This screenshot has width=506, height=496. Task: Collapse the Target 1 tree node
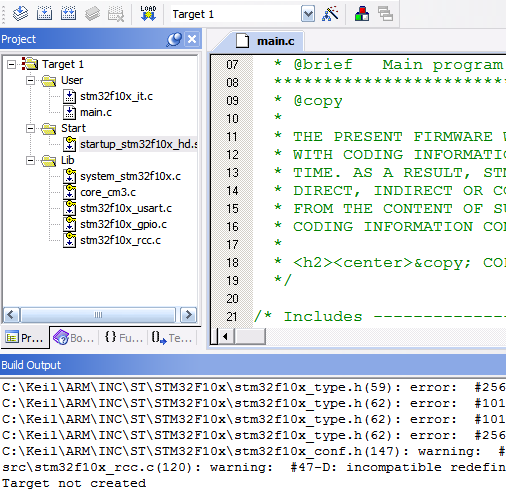coord(12,64)
